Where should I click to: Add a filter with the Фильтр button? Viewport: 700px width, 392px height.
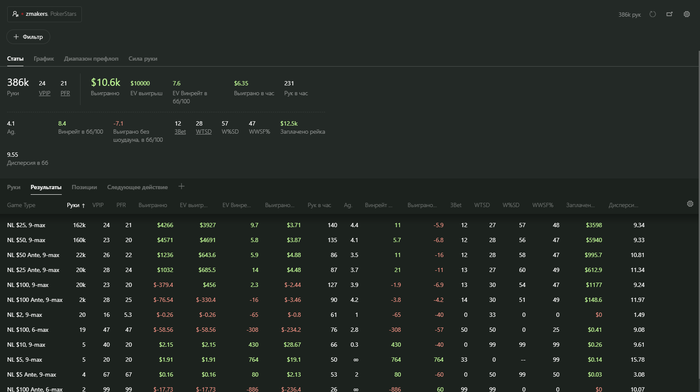point(28,37)
